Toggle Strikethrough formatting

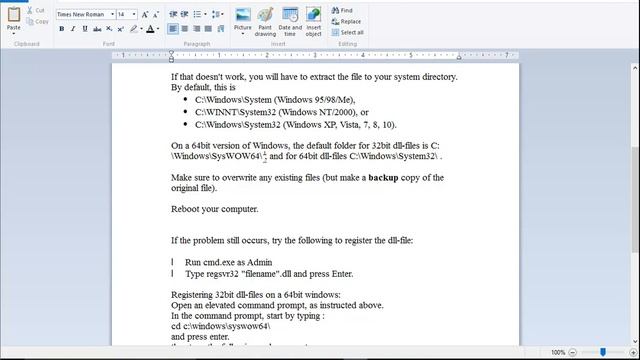click(97, 29)
